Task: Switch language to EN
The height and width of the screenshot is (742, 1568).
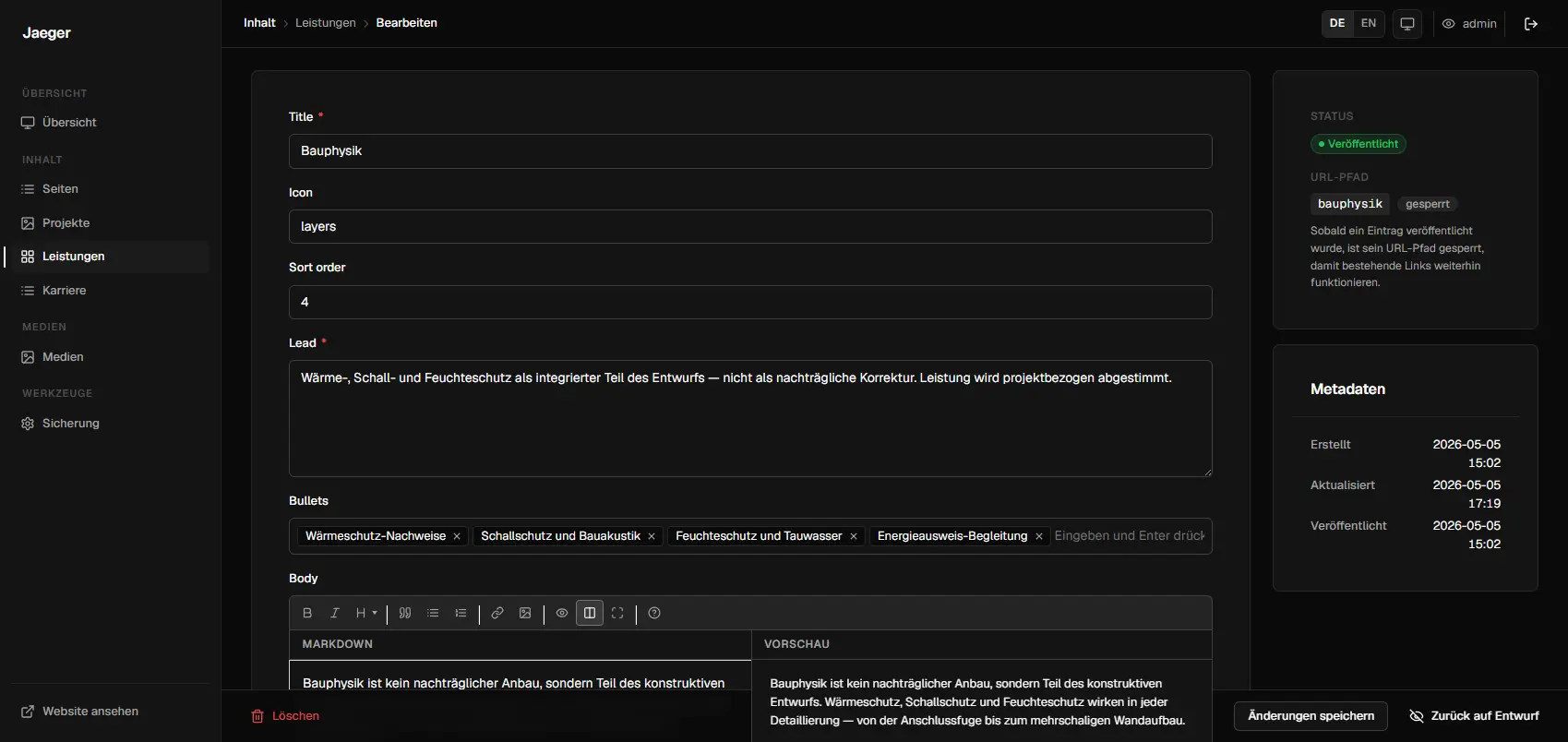Action: click(x=1369, y=23)
